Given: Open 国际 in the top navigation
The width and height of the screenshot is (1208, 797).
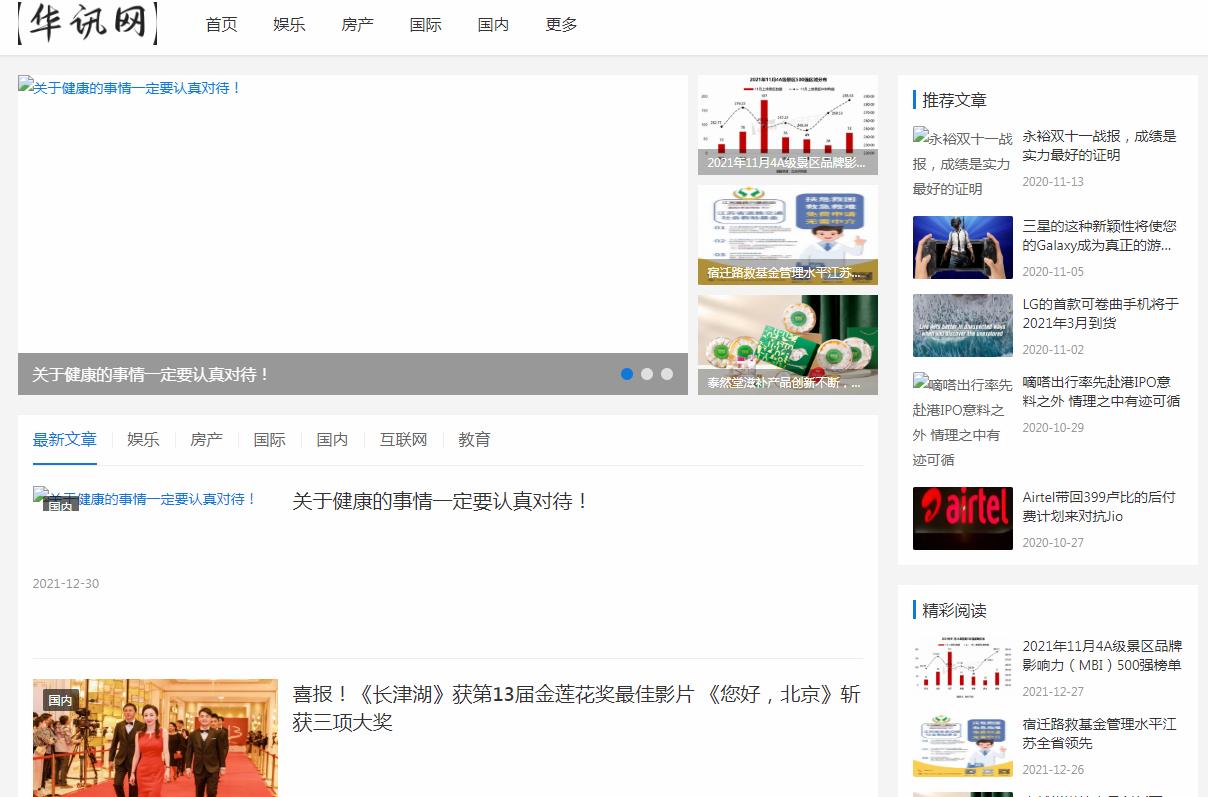Looking at the screenshot, I should click(426, 25).
